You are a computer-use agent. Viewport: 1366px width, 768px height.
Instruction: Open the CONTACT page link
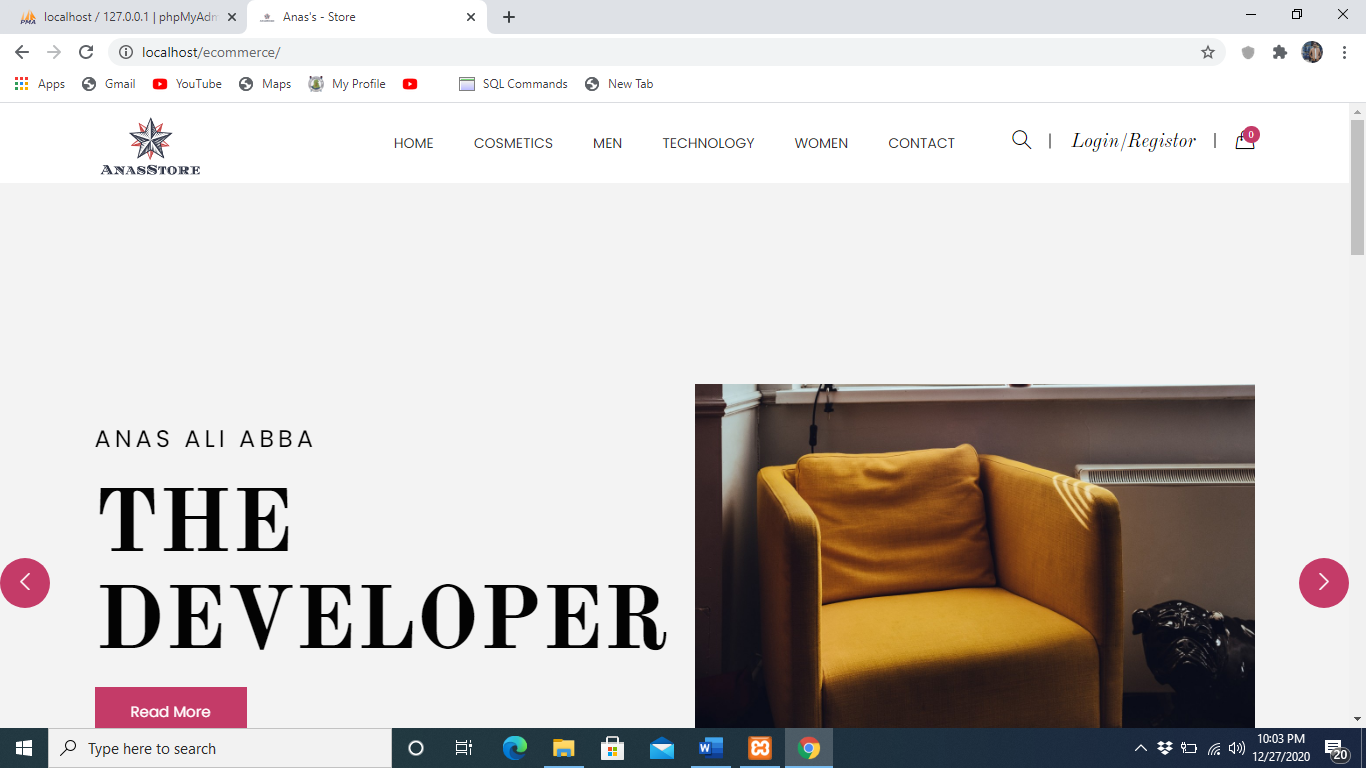pos(921,143)
